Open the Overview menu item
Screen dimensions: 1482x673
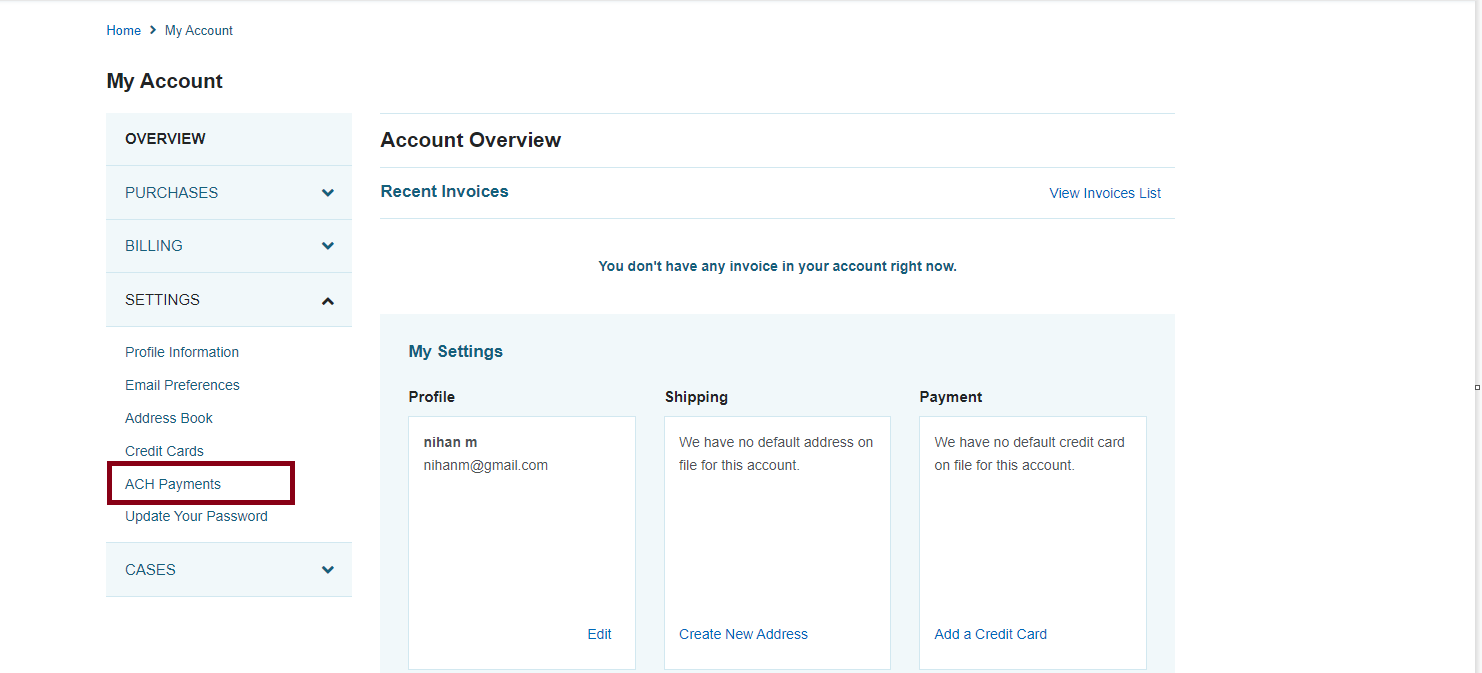165,139
